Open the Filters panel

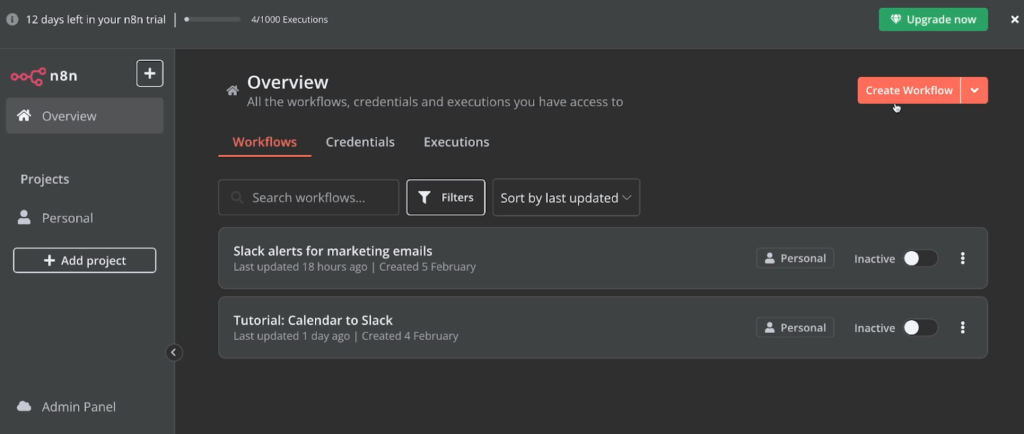point(446,198)
